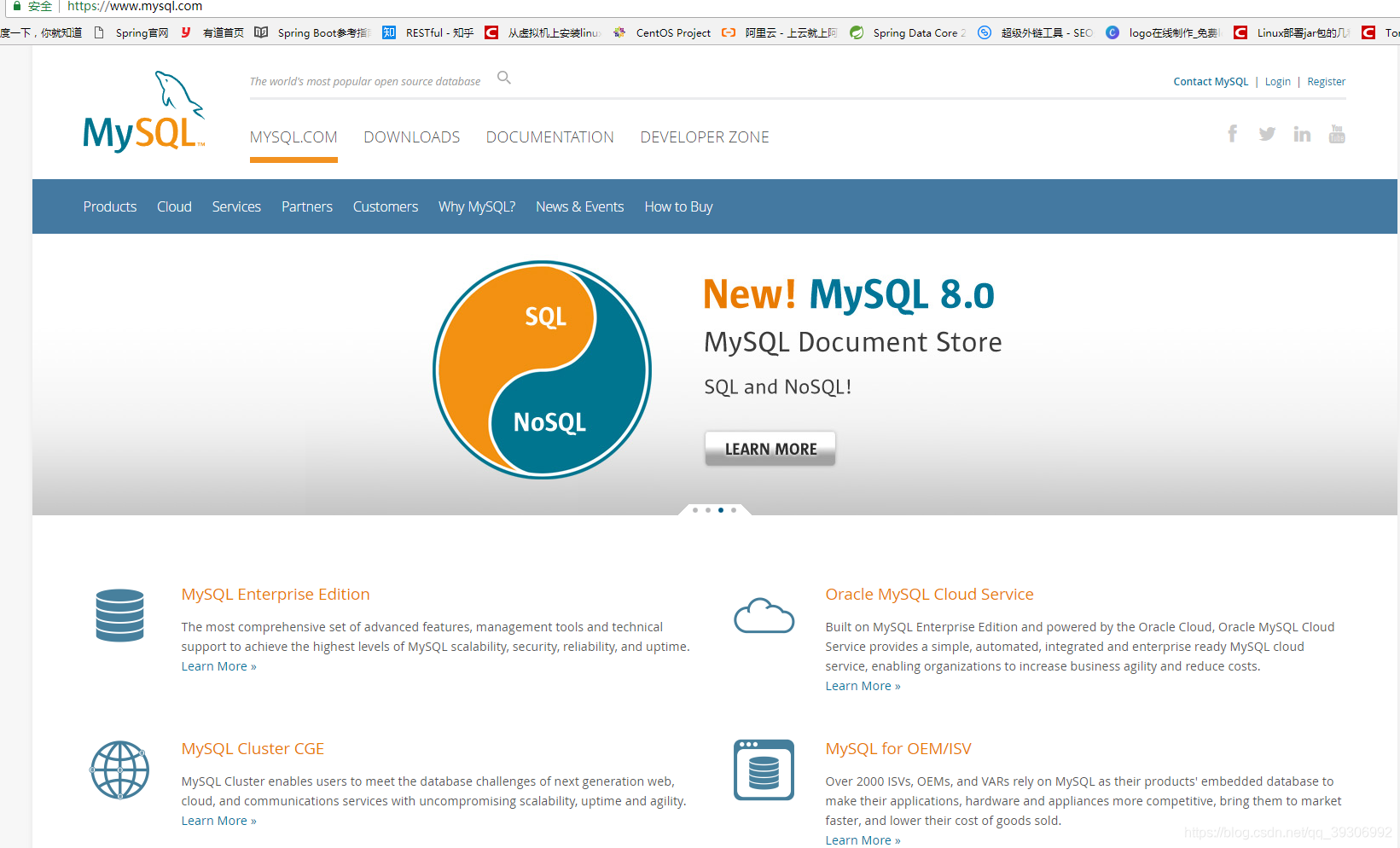Open the Cloud menu item
1400x848 pixels.
pos(174,206)
